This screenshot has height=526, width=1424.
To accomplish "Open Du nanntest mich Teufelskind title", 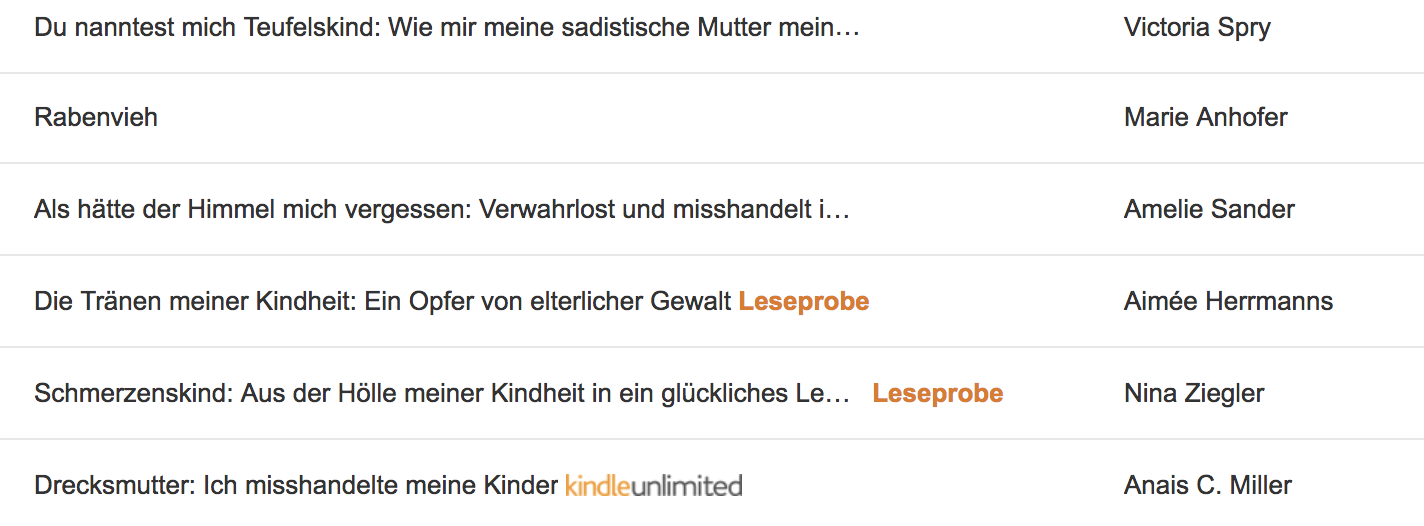I will pyautogui.click(x=447, y=27).
